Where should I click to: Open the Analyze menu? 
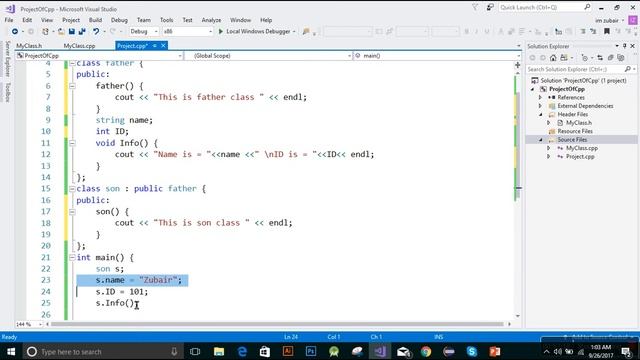211,20
